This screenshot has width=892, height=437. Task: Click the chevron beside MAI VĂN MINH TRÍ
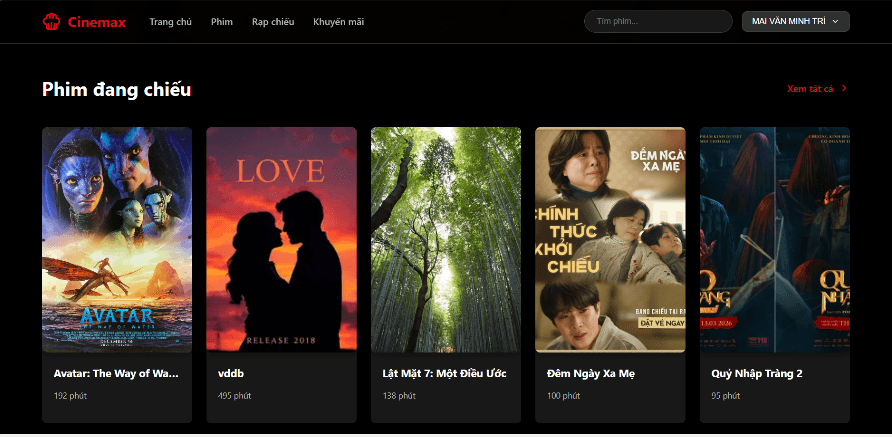pos(835,21)
